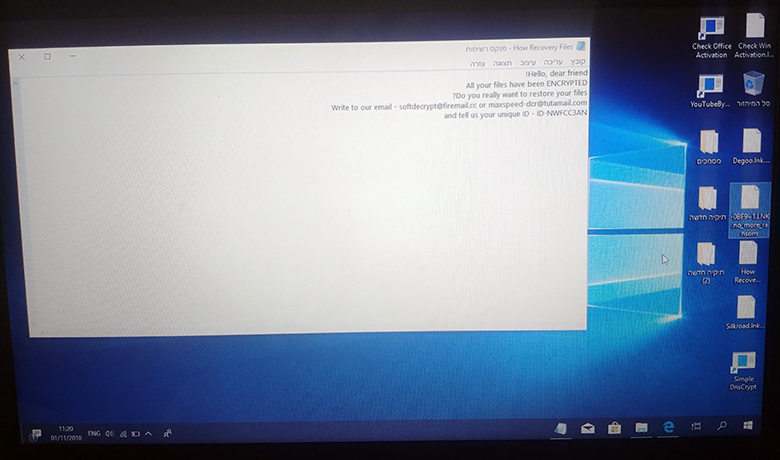Viewport: 780px width, 460px height.
Task: Open the Windows Start button
Action: coord(747,426)
